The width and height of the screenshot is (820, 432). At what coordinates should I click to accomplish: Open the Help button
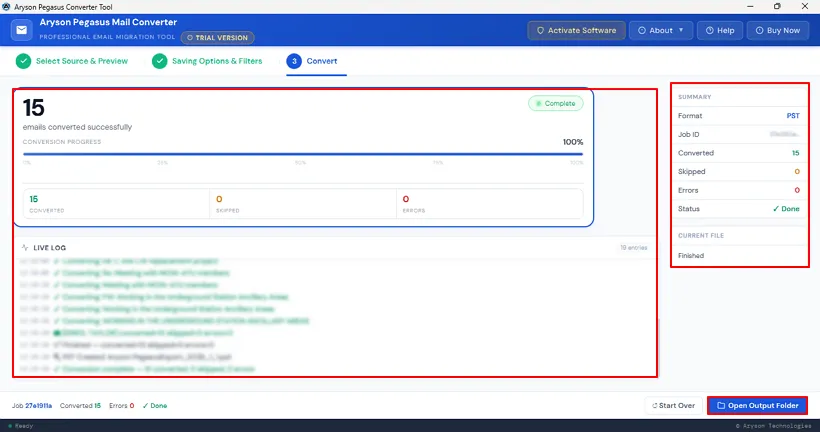(x=720, y=30)
